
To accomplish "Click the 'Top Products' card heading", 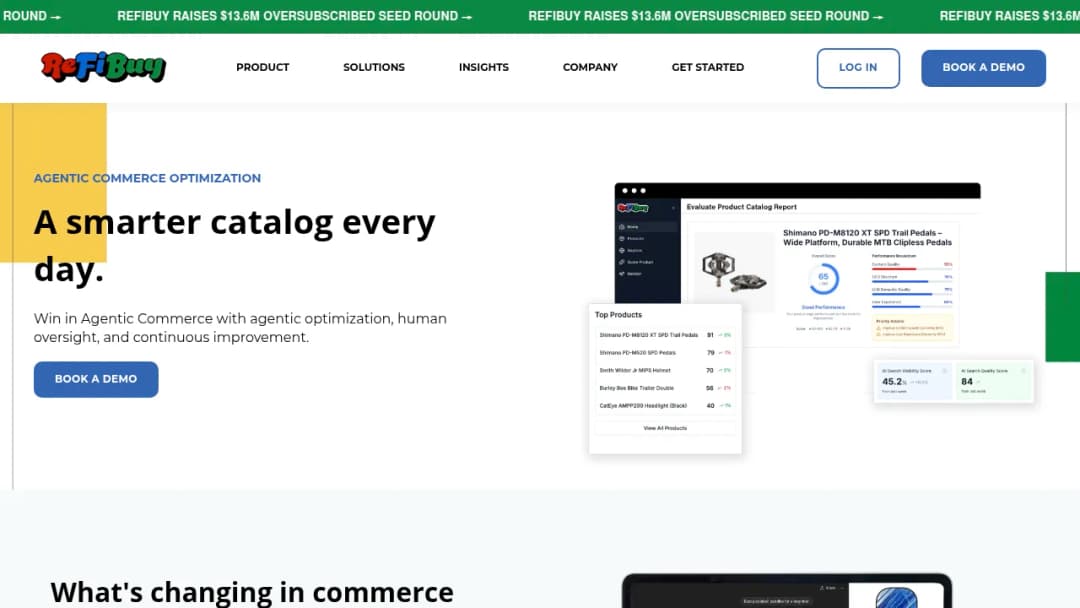I will [619, 315].
